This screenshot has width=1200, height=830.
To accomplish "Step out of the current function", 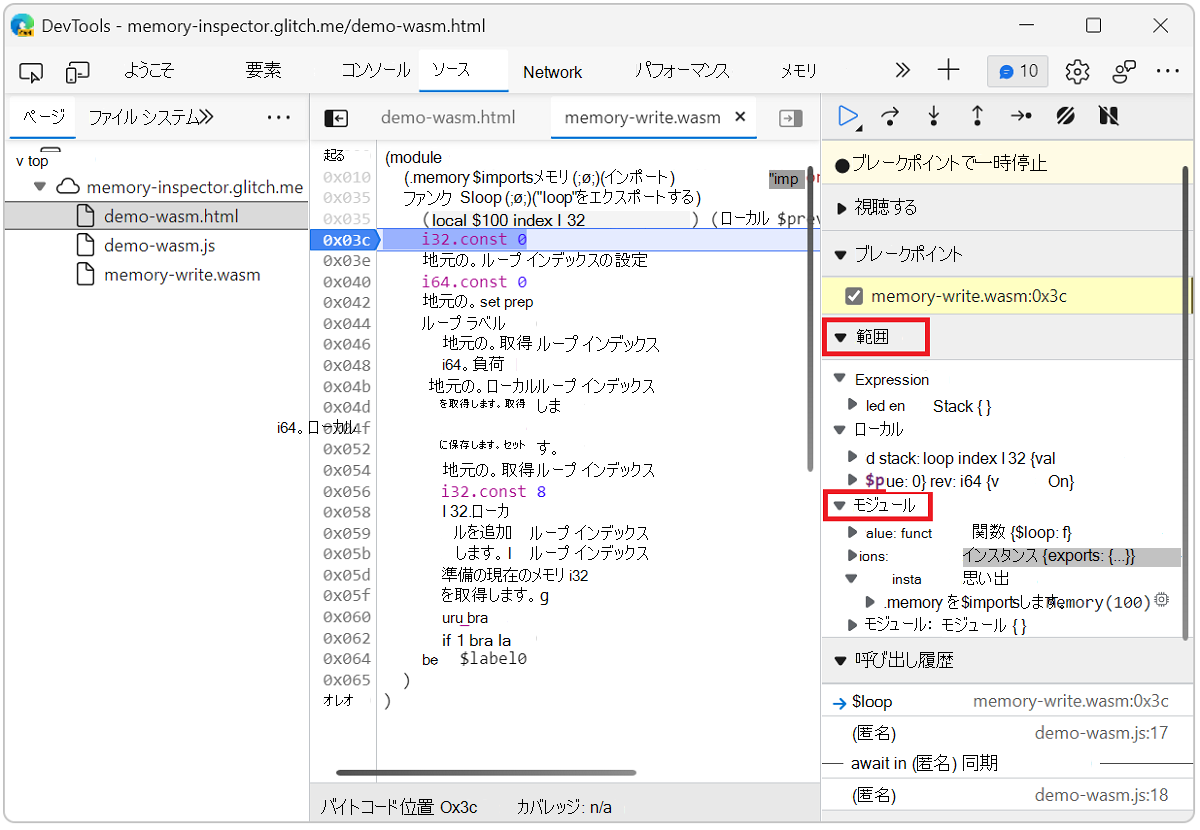I will point(976,116).
